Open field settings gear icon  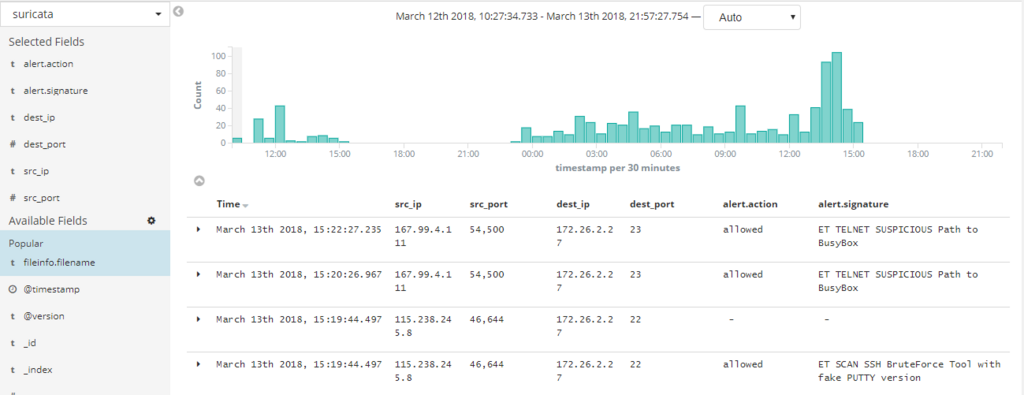[152, 221]
